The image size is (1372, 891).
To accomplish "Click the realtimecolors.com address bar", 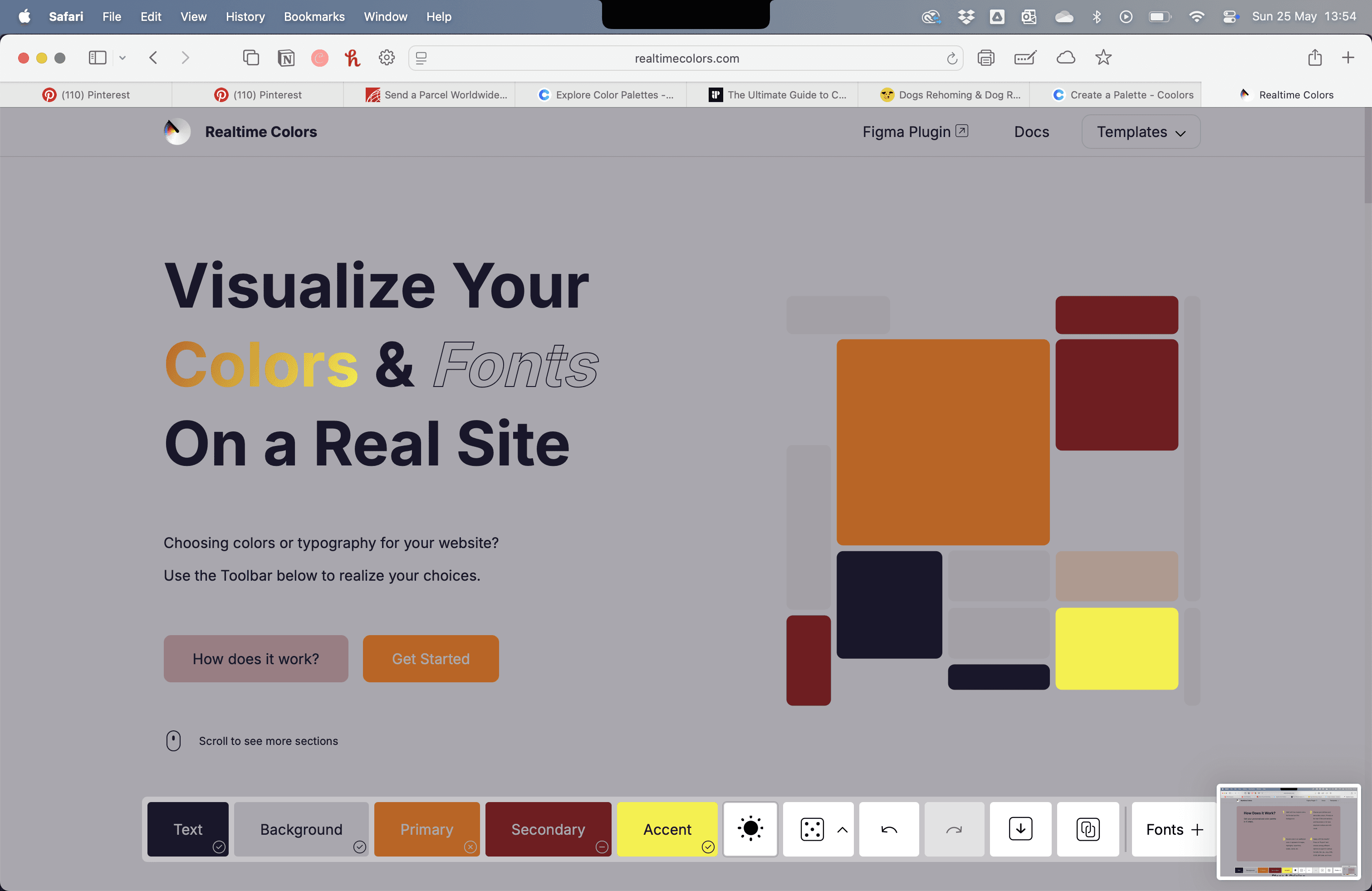I will tap(686, 58).
